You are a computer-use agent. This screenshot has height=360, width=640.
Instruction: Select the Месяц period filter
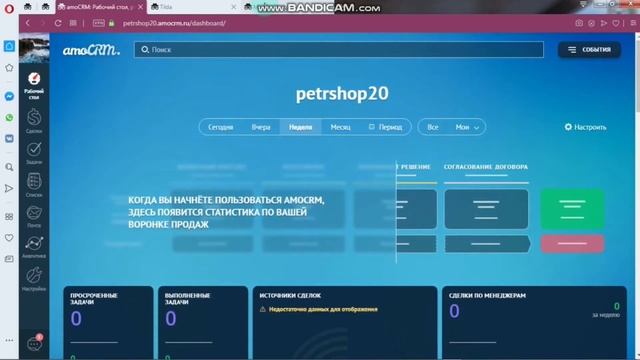(340, 127)
